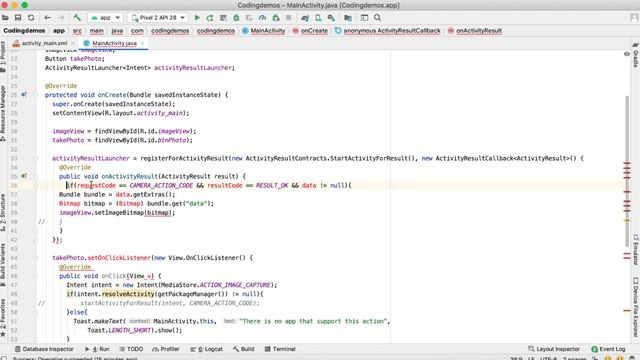The image size is (640, 360).
Task: Collapse the if-block fold marker on line 36
Action: pyautogui.click(x=36, y=185)
